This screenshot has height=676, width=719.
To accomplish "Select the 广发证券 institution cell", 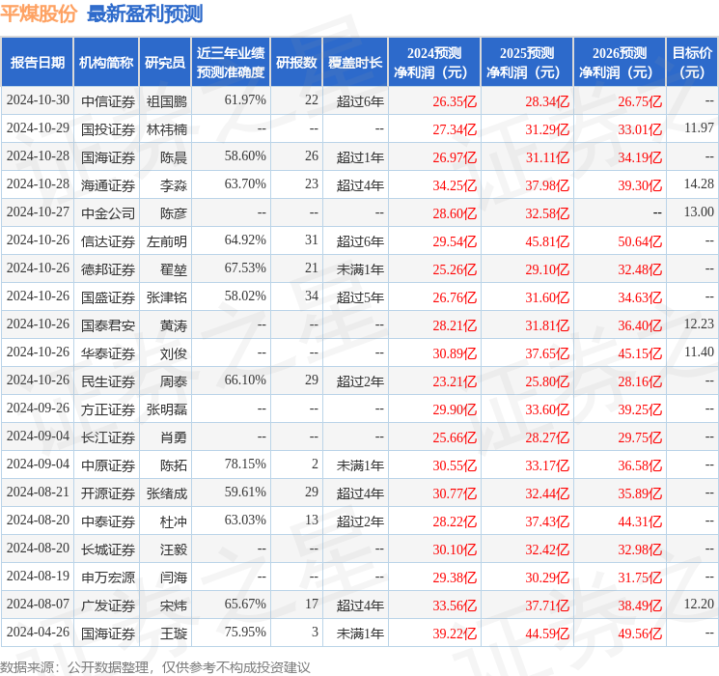I will click(x=108, y=605).
